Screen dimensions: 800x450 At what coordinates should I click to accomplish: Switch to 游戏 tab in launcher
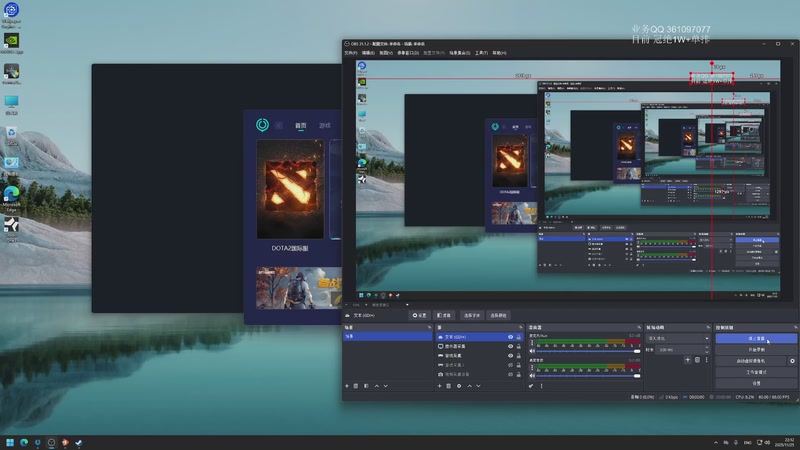pyautogui.click(x=324, y=126)
